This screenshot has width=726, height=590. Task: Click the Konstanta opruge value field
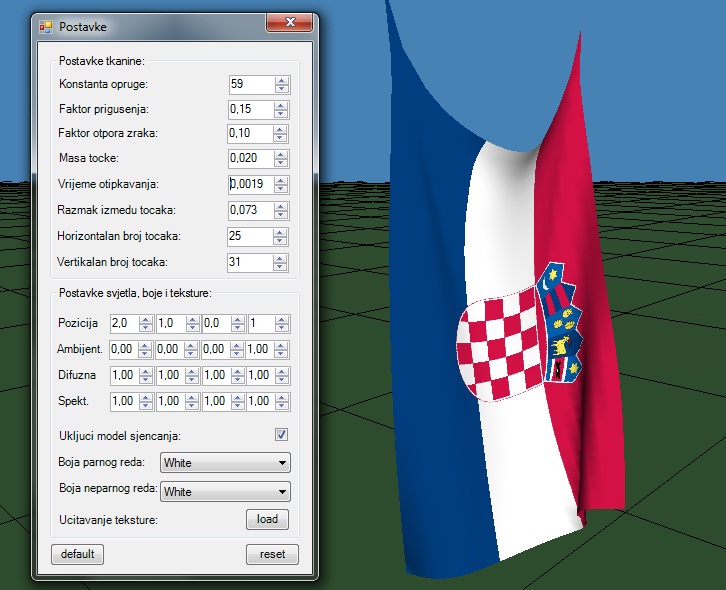point(251,84)
